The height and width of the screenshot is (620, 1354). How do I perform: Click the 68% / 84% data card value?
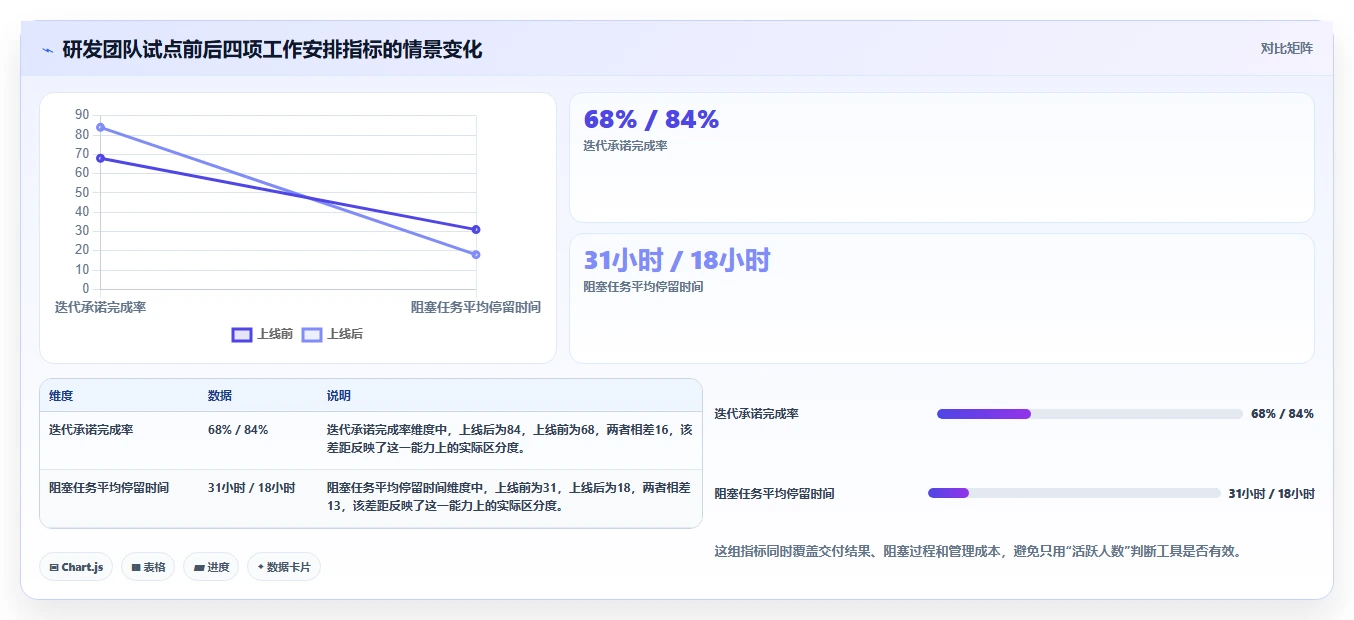pyautogui.click(x=651, y=120)
